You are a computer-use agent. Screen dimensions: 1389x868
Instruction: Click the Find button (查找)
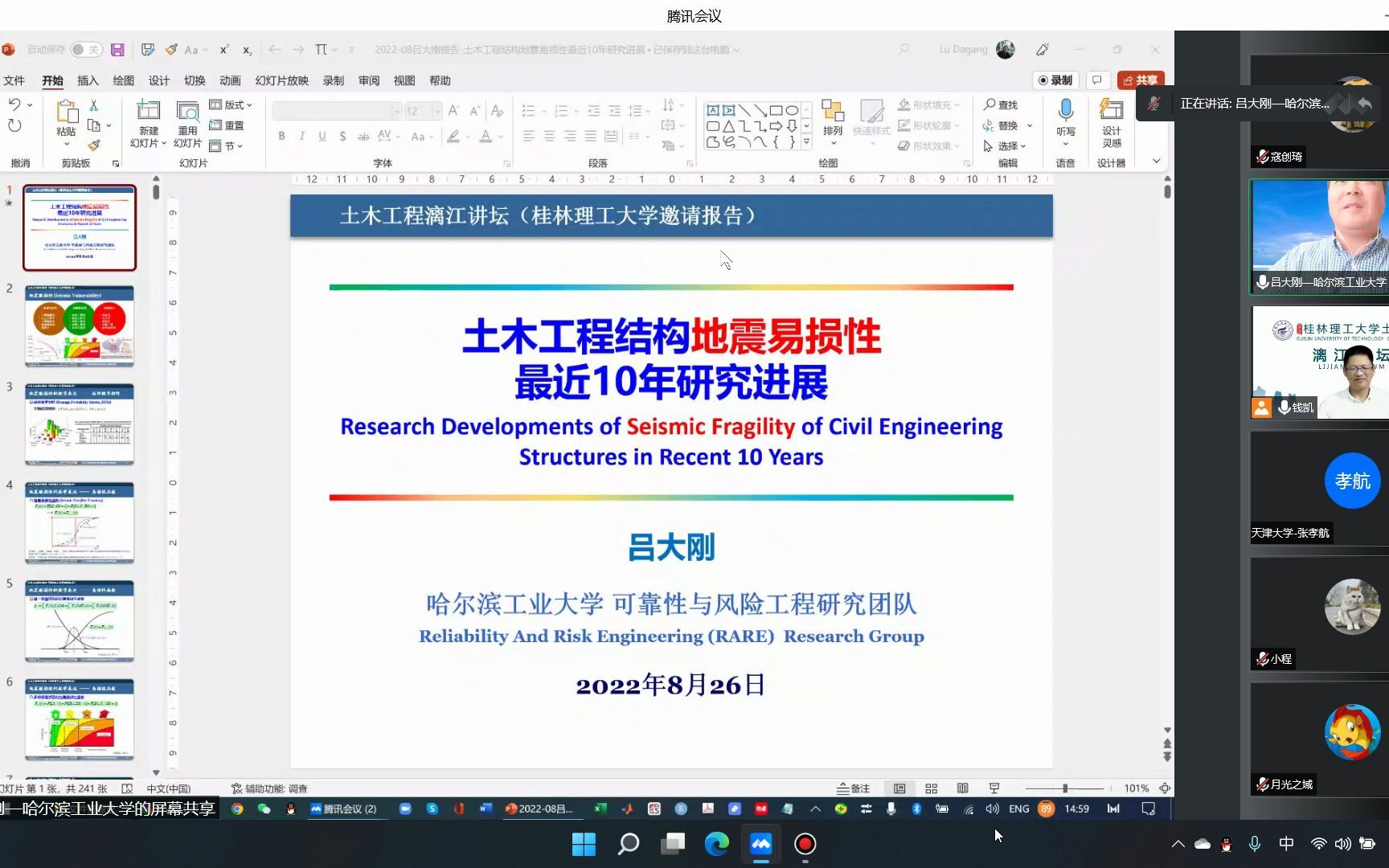click(x=1000, y=104)
